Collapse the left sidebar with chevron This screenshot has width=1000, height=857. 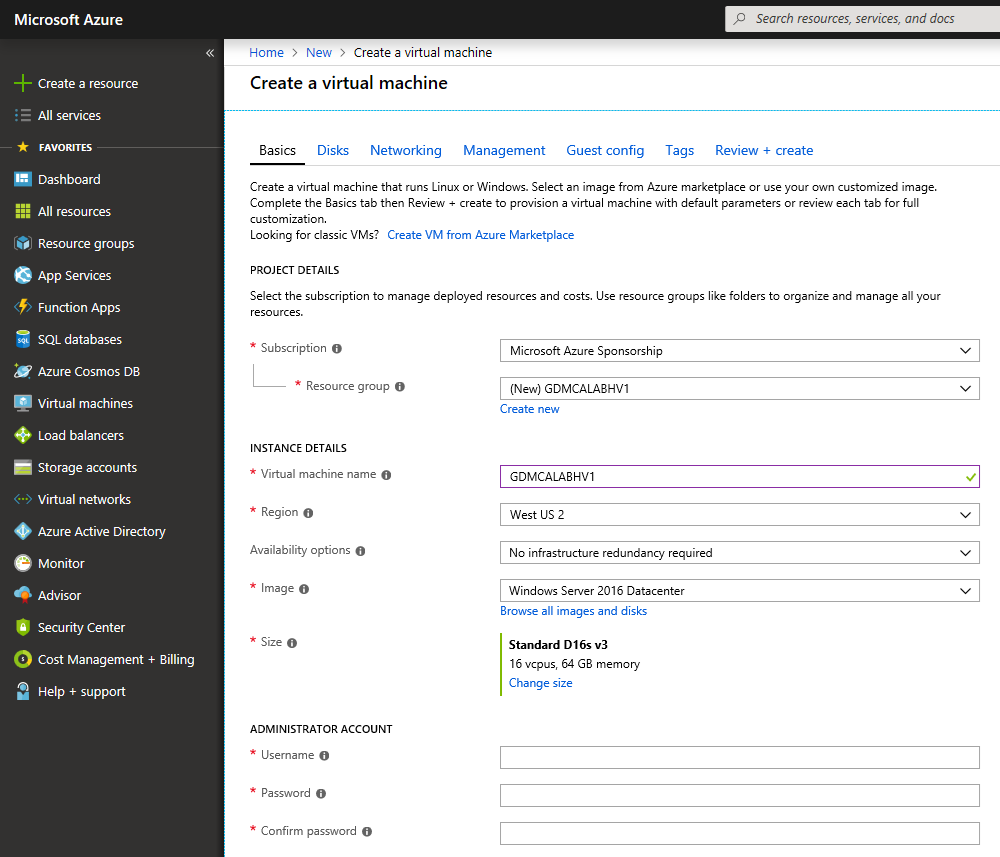point(210,53)
